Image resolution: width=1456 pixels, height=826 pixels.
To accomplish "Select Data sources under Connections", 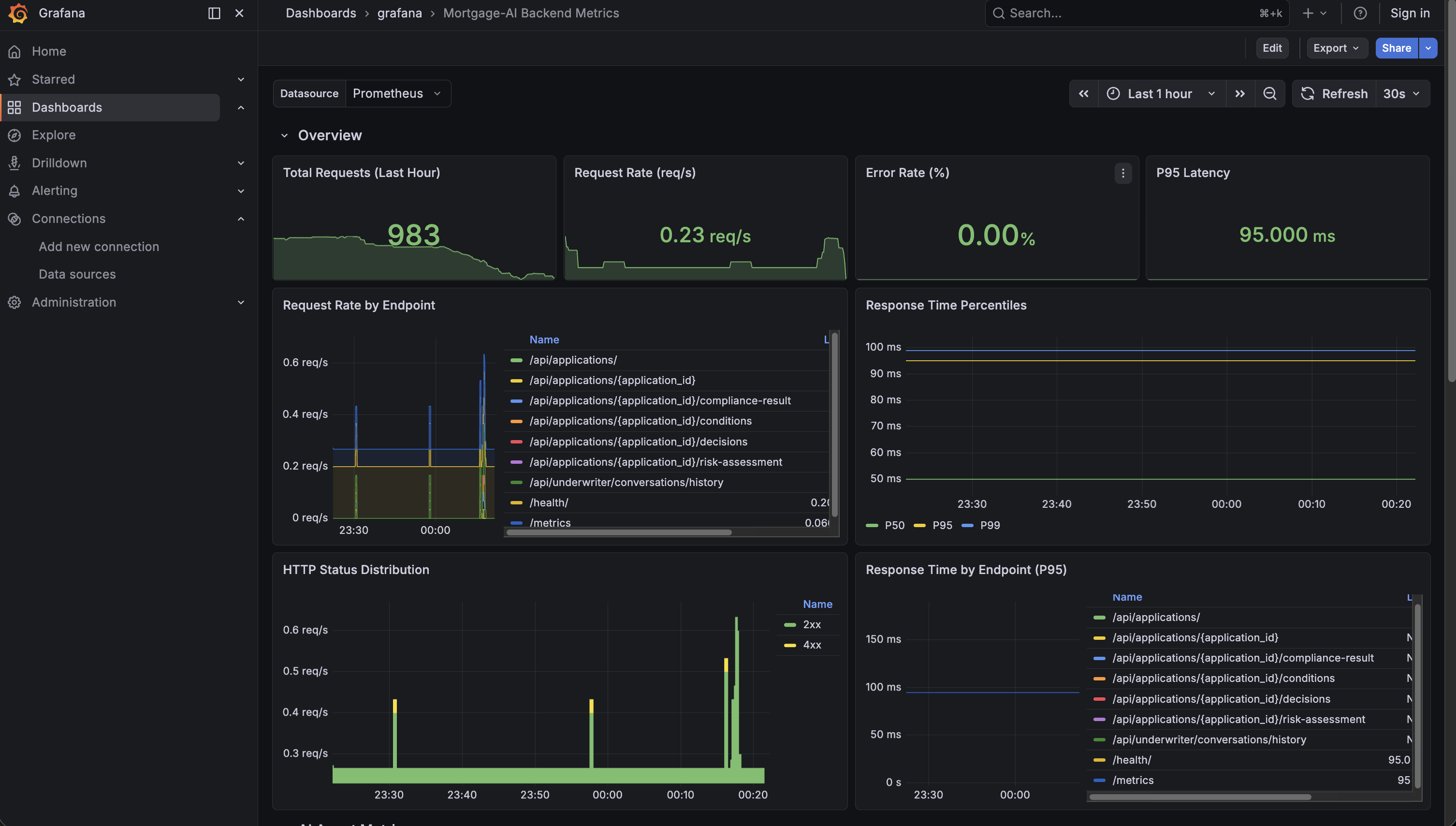I will point(77,275).
